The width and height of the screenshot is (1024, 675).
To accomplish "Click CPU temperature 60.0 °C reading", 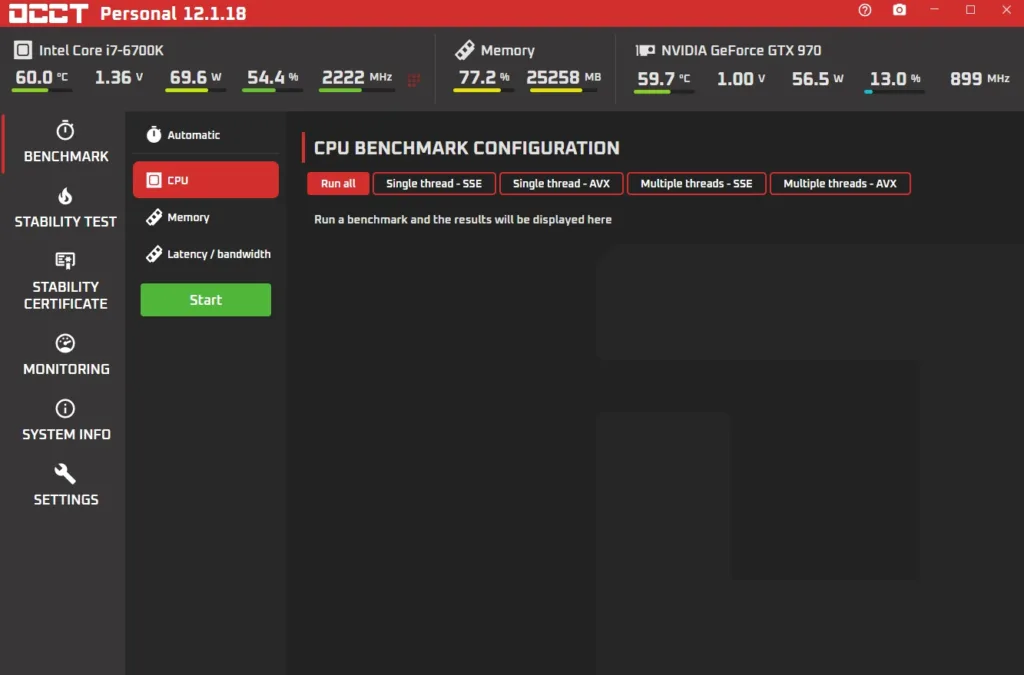I will [41, 78].
